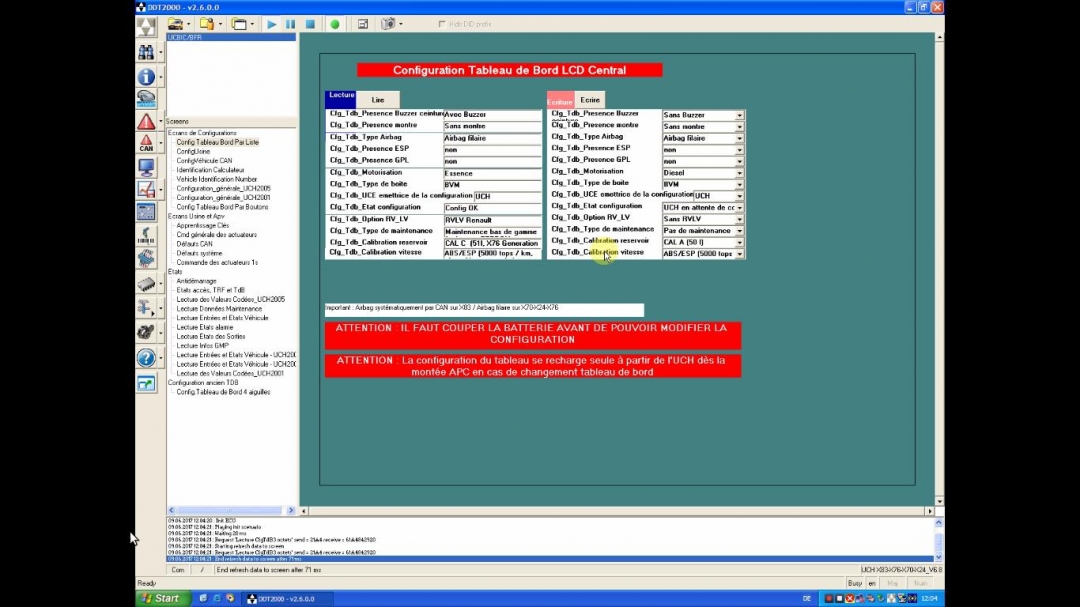
Task: Click the vehicle folder toolbar icon
Action: [176, 24]
